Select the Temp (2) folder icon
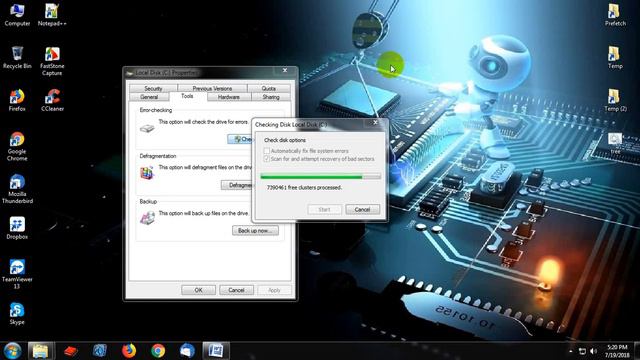640x360 pixels. [x=615, y=100]
